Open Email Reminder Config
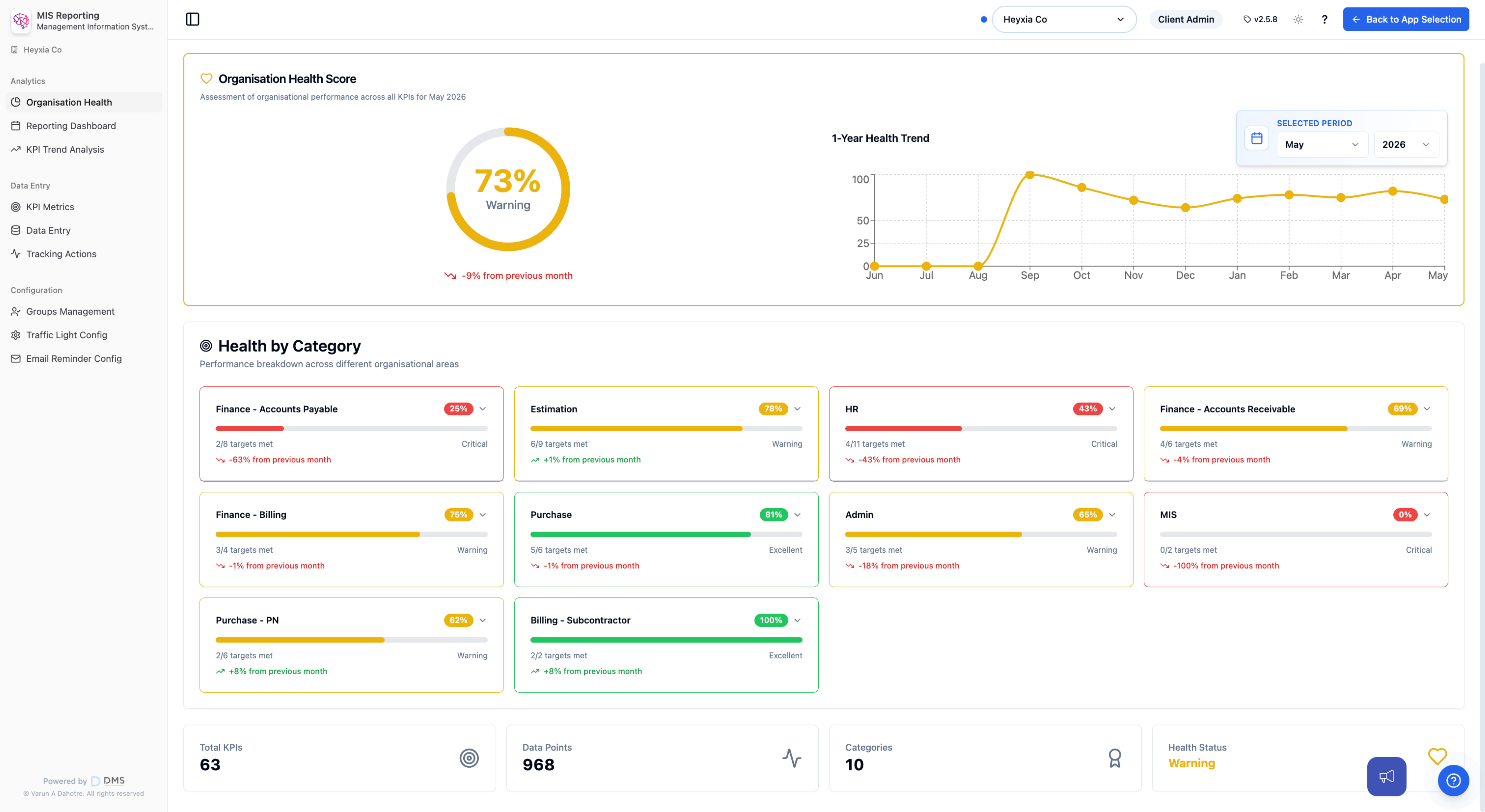Image resolution: width=1485 pixels, height=812 pixels. click(84, 358)
